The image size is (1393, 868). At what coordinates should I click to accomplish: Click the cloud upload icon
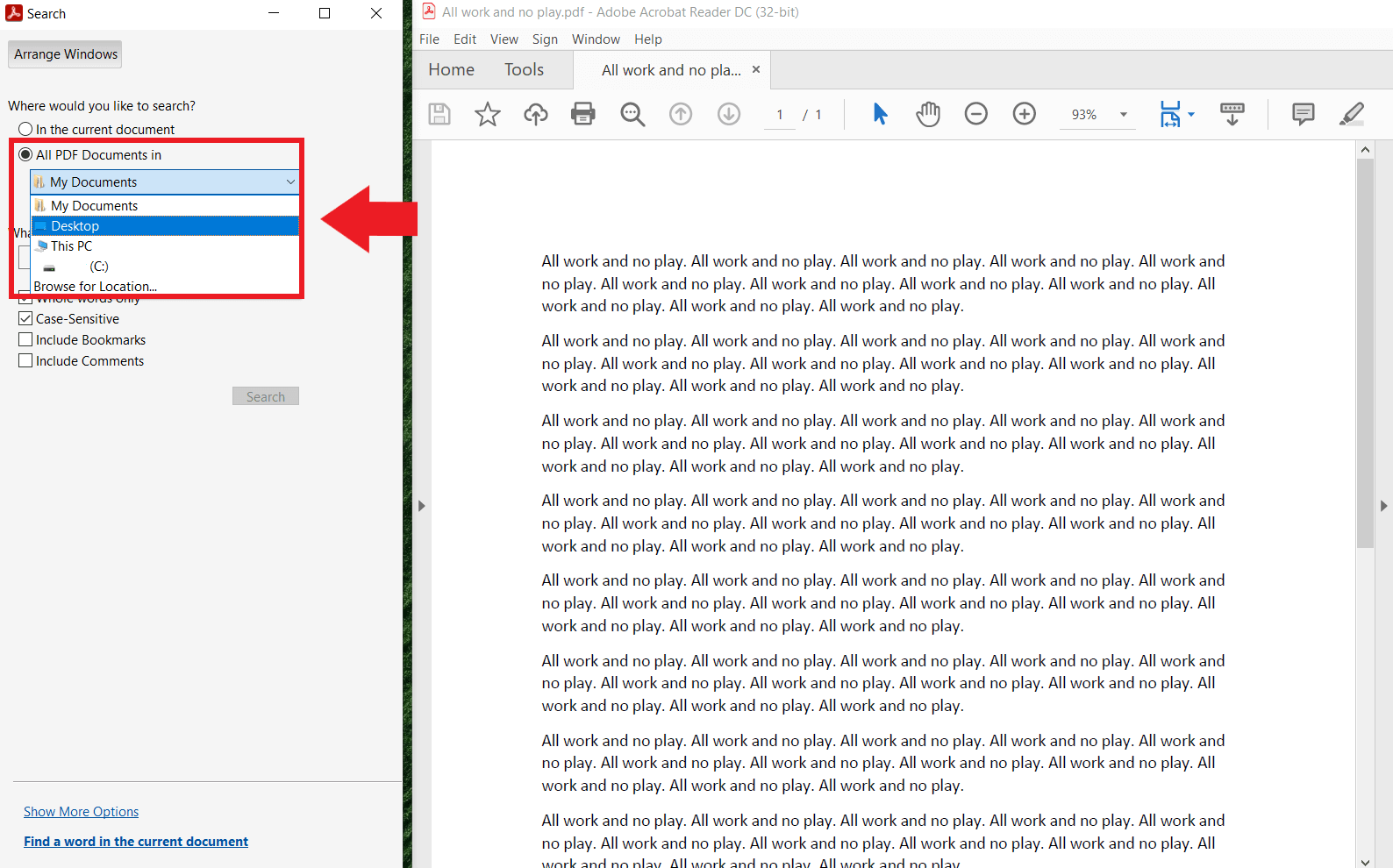(x=536, y=114)
